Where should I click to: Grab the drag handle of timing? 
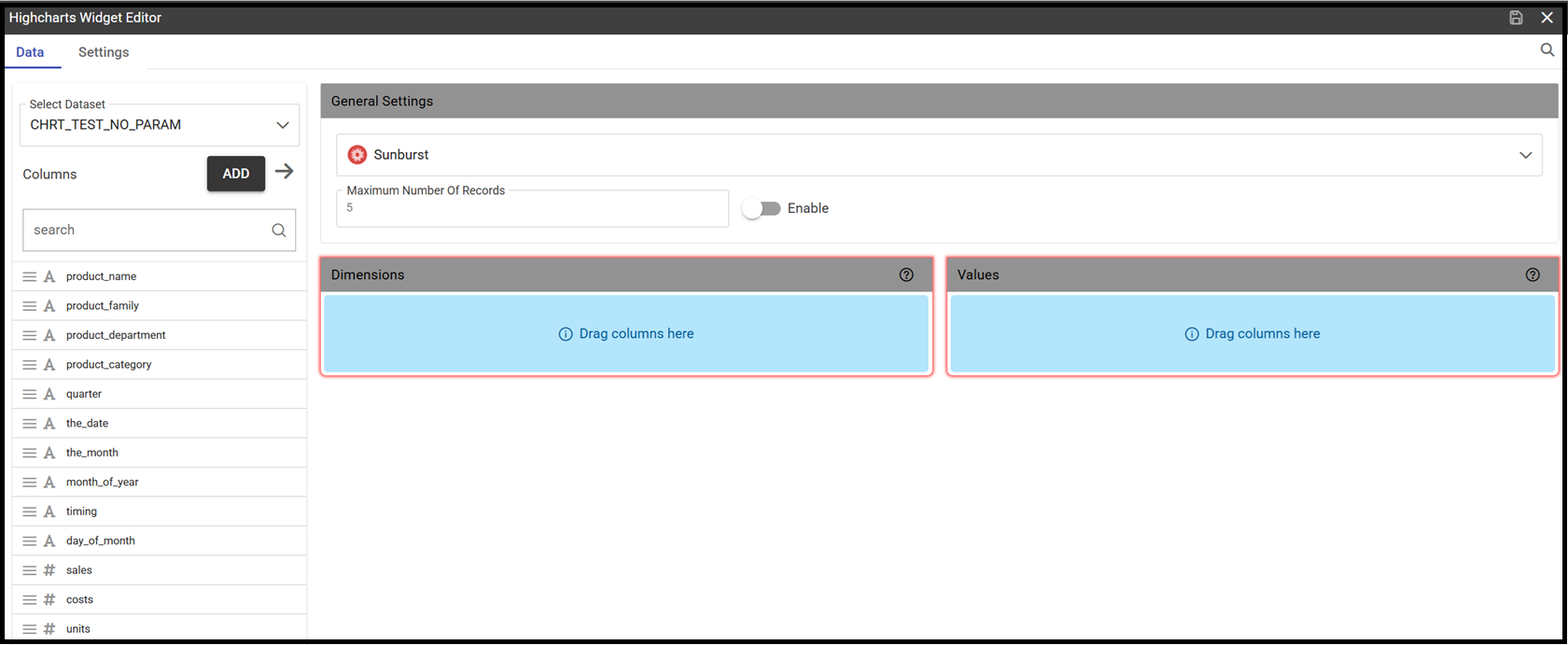click(x=30, y=512)
